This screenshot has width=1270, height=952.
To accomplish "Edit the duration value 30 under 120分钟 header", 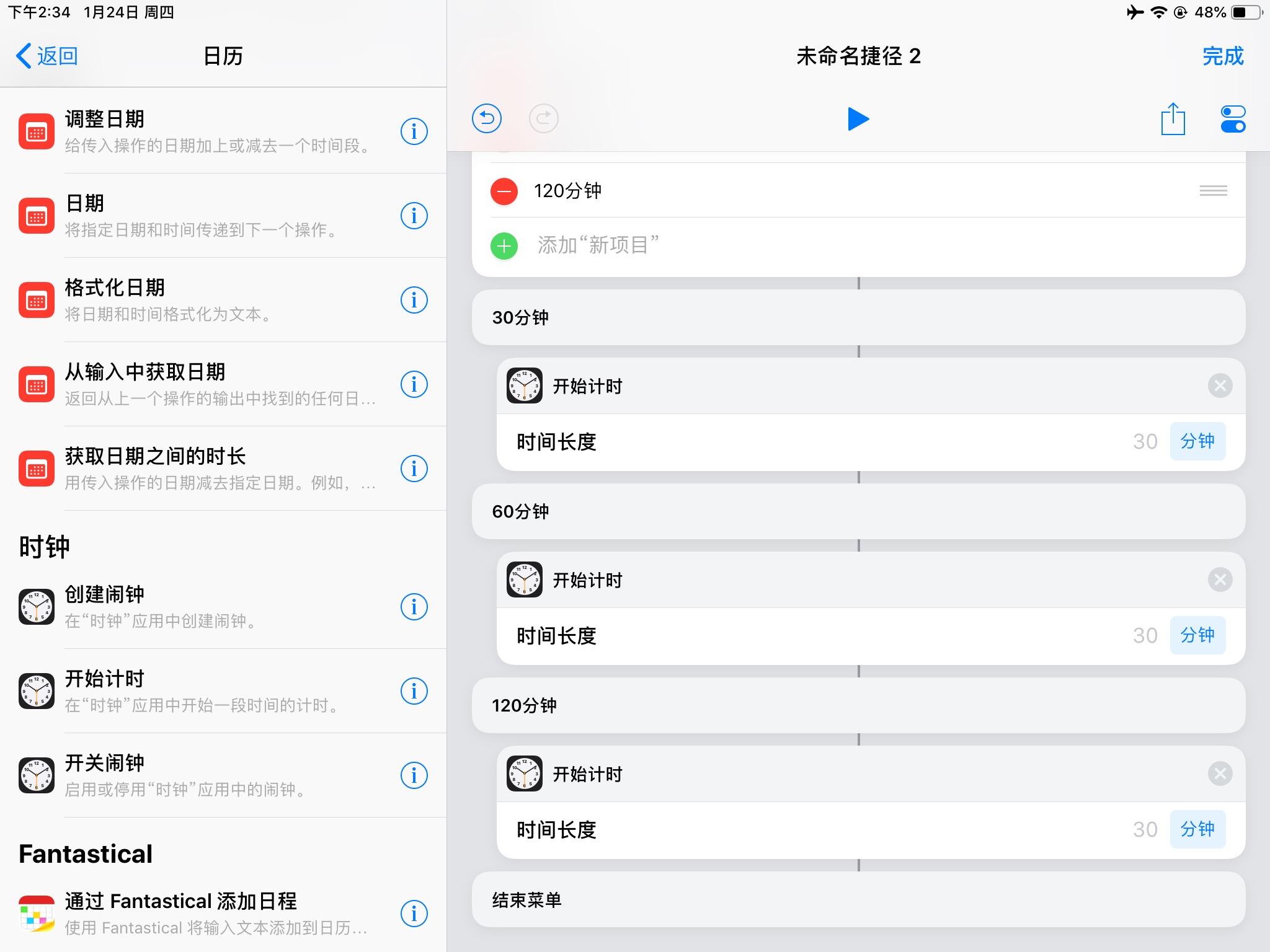I will coord(1145,829).
